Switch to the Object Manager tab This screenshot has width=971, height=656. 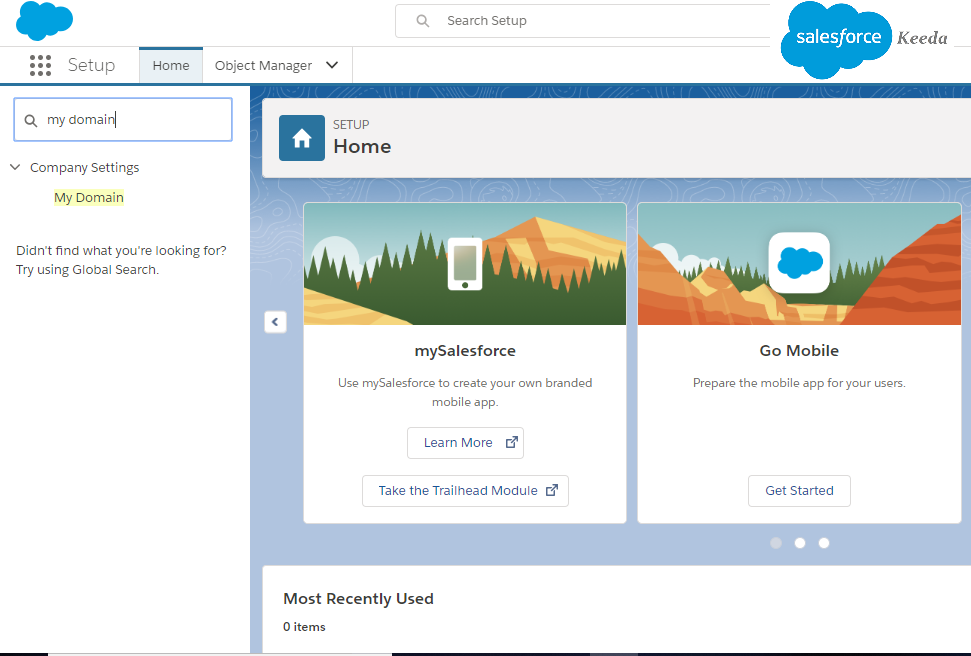[x=263, y=64]
